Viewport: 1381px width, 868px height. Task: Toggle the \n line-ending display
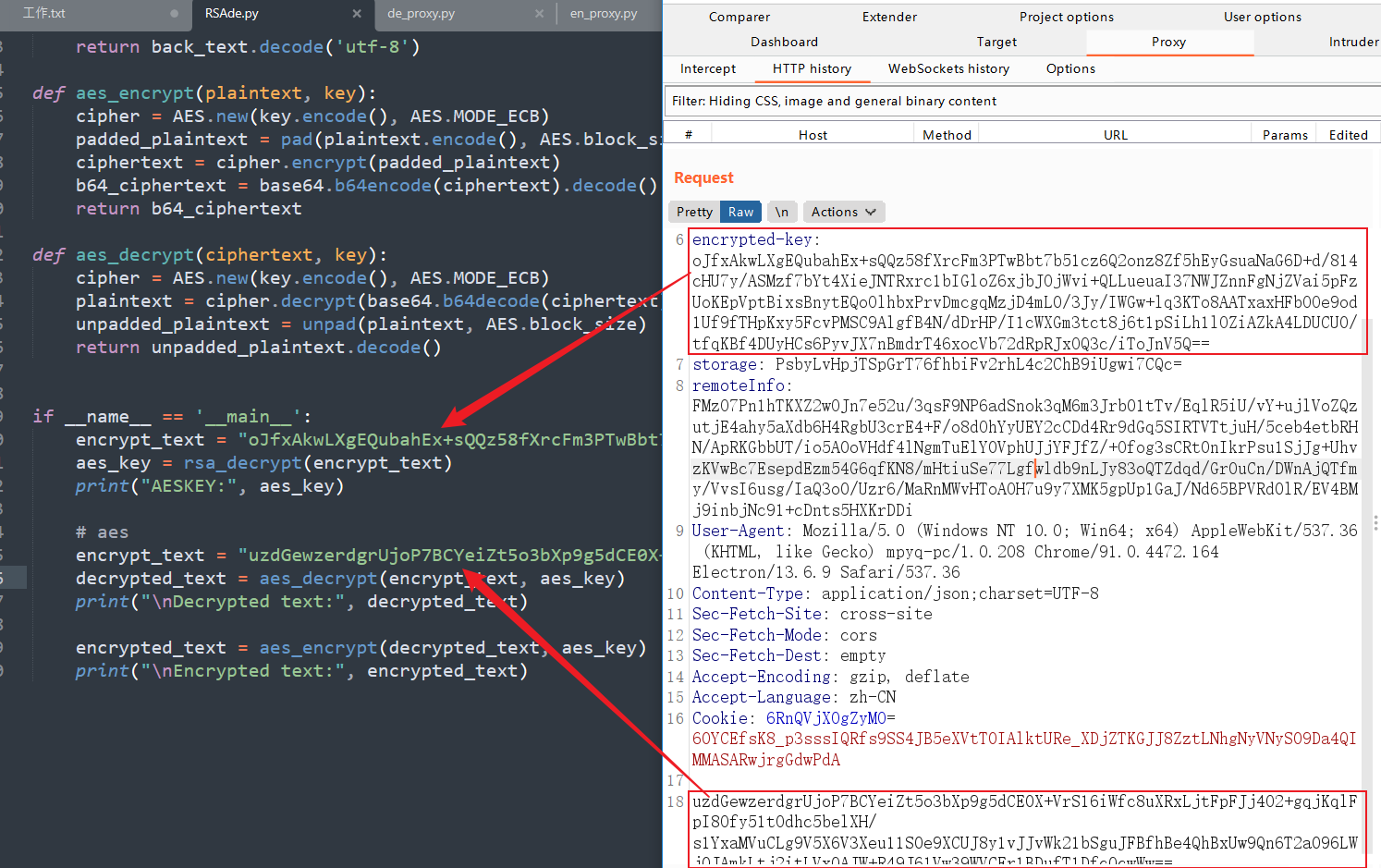pyautogui.click(x=782, y=212)
